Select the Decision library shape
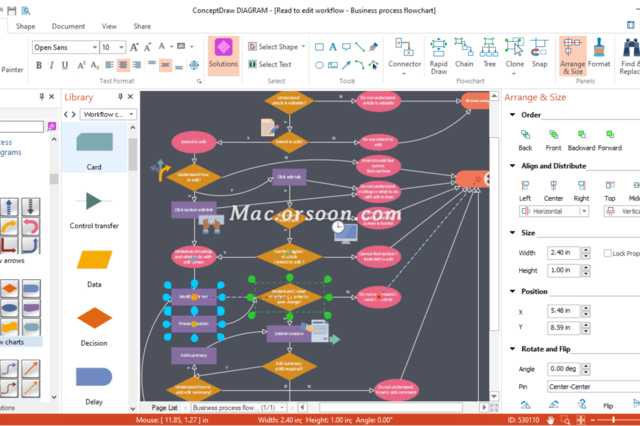Screen dimensions: 640x426 pyautogui.click(x=94, y=326)
